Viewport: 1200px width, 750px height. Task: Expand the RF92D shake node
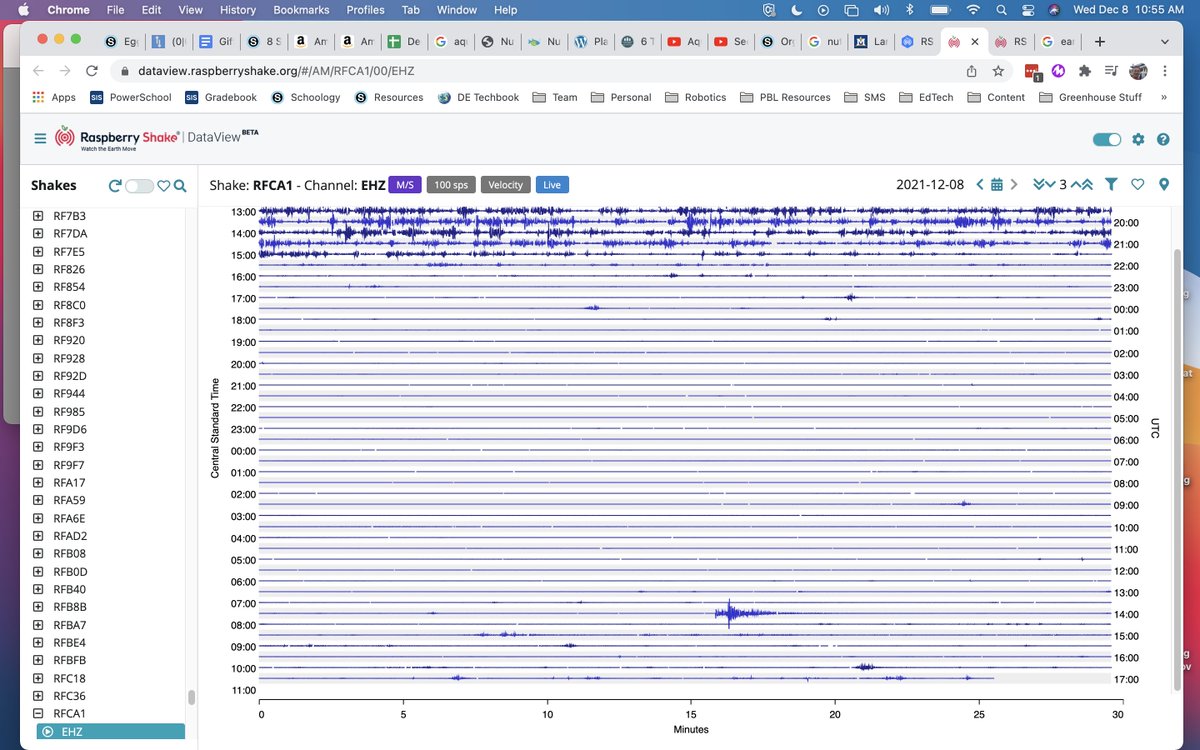tap(38, 376)
